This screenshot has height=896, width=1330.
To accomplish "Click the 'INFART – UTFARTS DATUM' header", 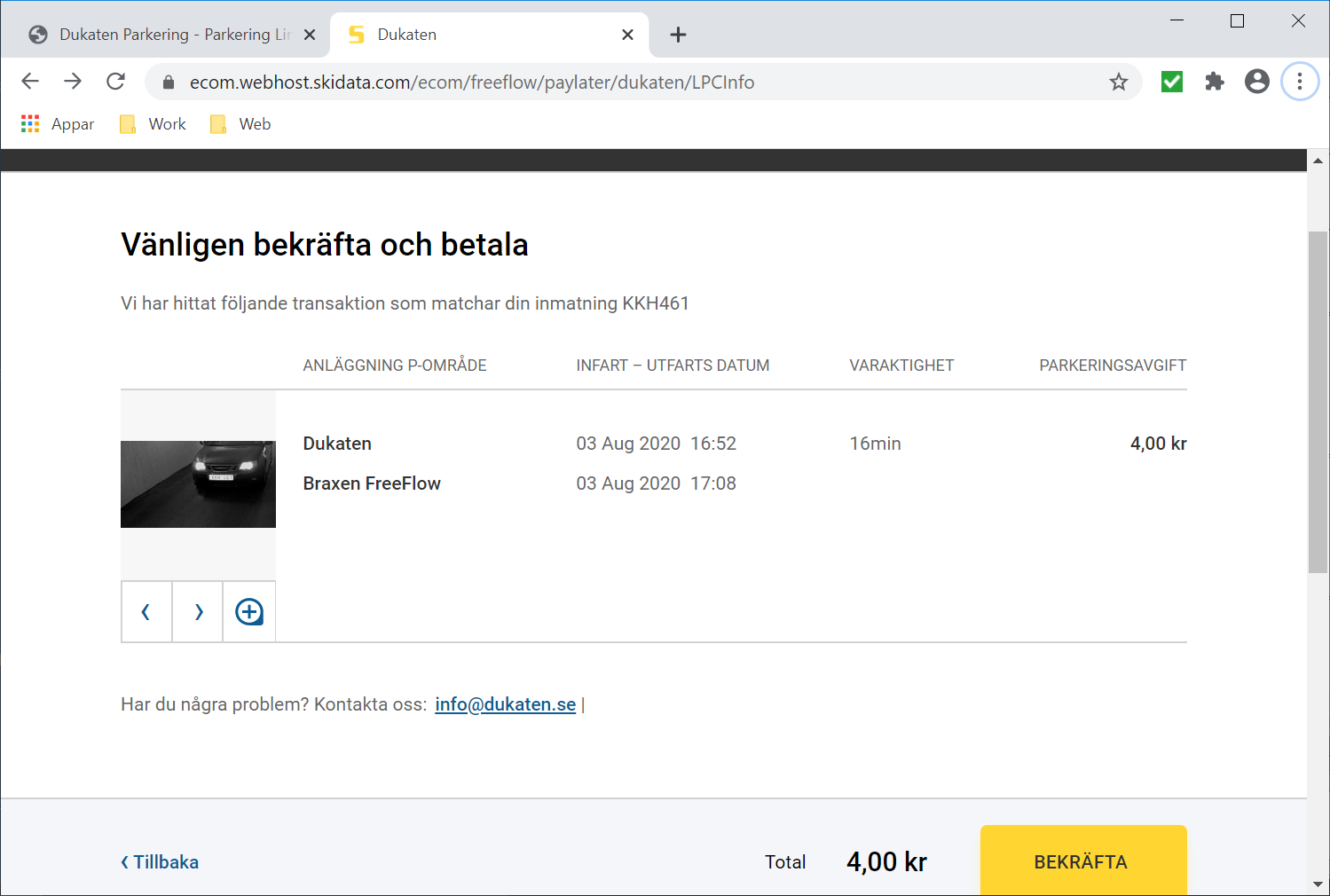I will tap(673, 365).
